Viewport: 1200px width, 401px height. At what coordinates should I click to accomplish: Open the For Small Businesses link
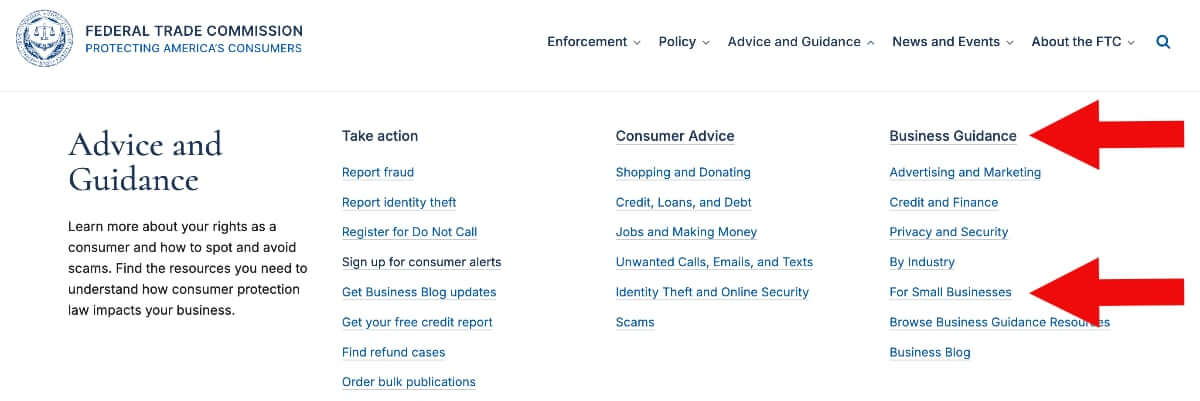pos(950,292)
